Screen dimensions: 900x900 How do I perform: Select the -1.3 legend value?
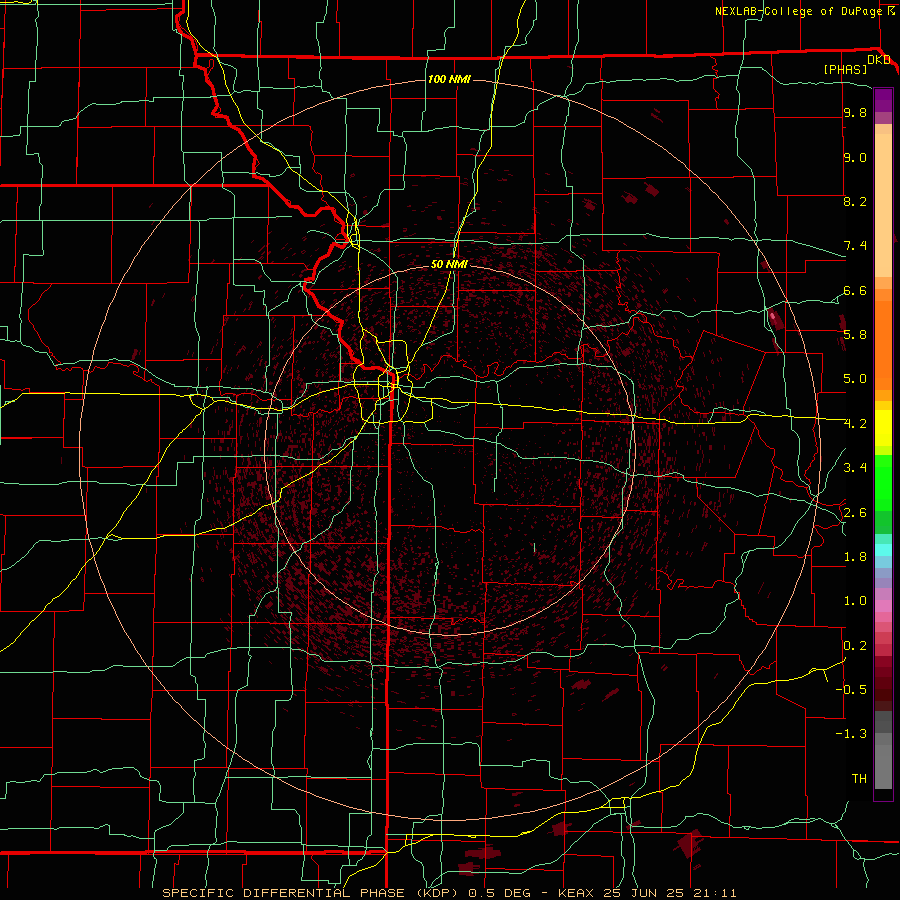coord(851,734)
